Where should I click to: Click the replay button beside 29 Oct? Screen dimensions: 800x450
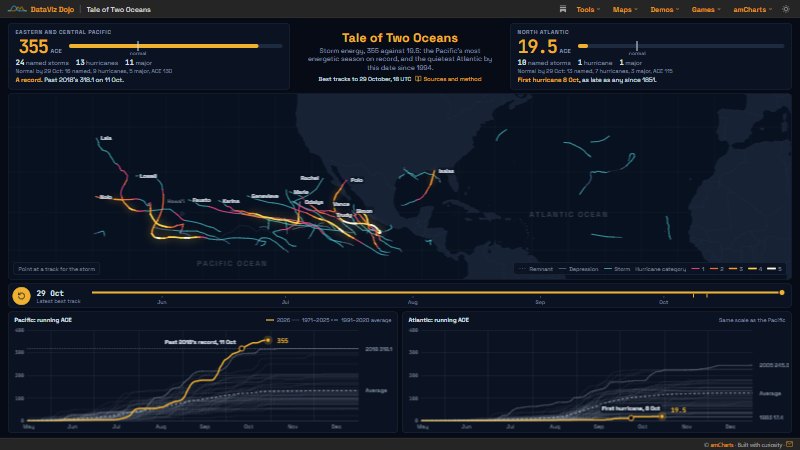pos(21,296)
